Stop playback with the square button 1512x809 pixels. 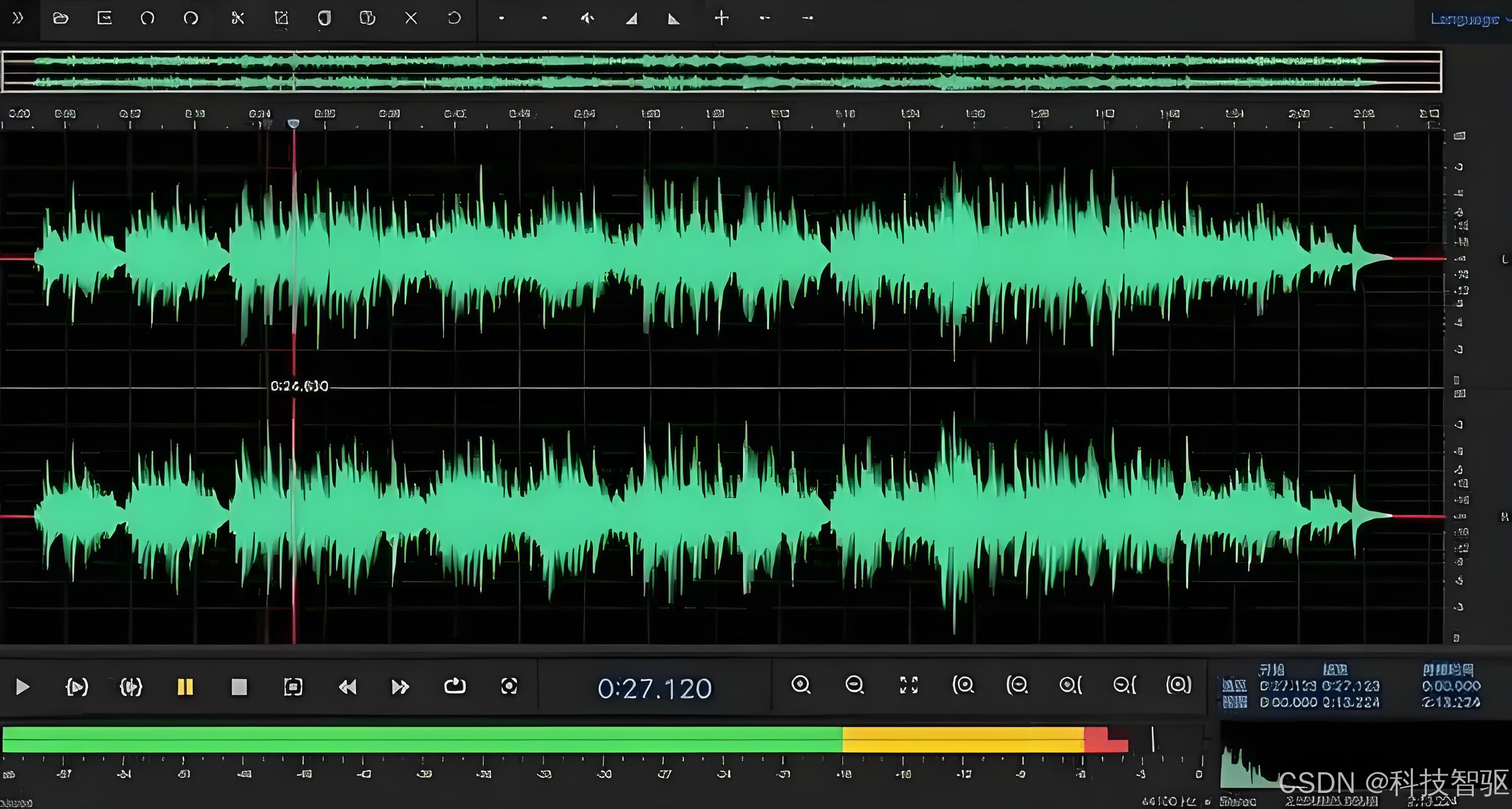[x=239, y=686]
